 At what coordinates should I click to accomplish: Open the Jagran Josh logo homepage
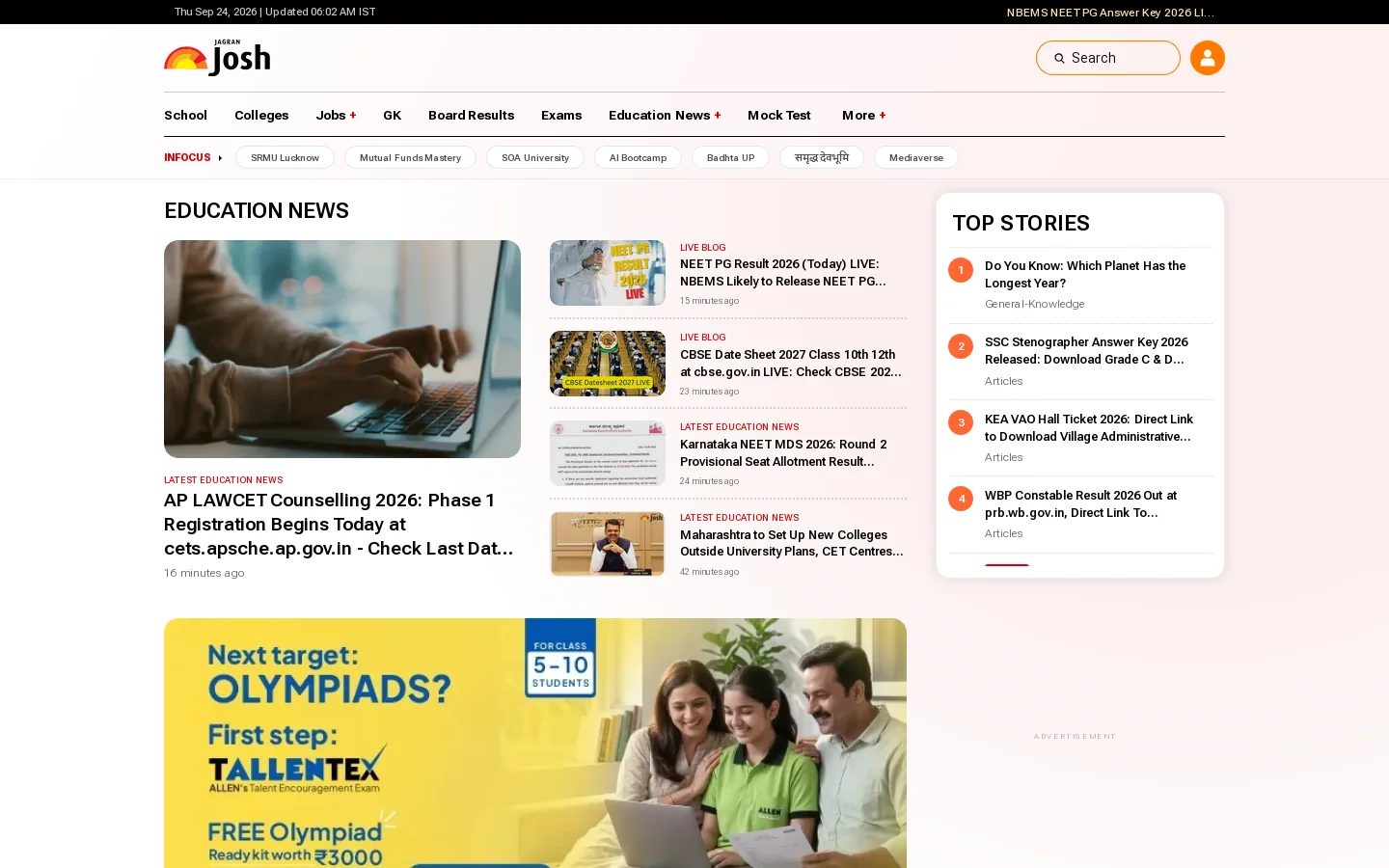217,58
